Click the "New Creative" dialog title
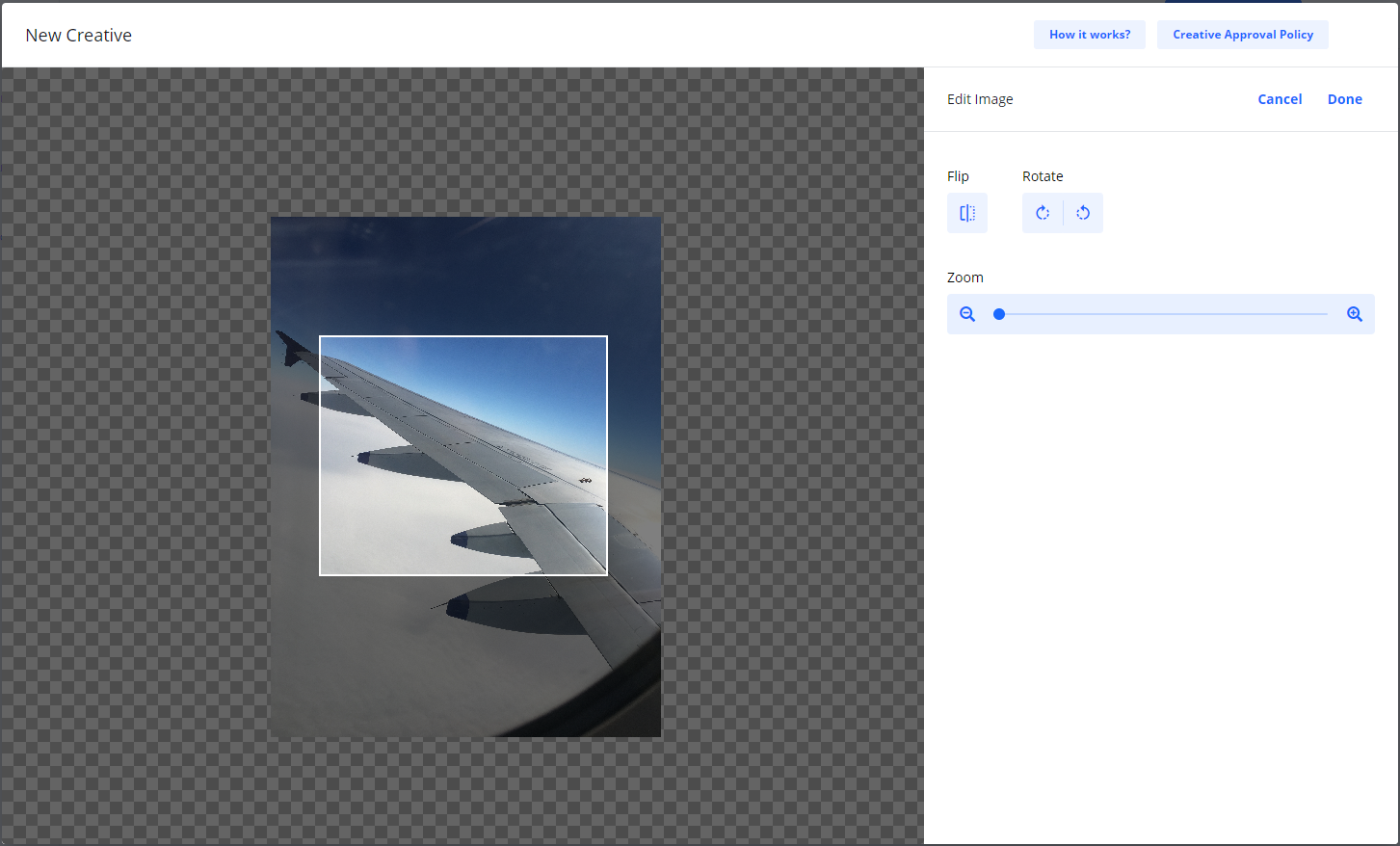This screenshot has height=846, width=1400. click(x=78, y=36)
